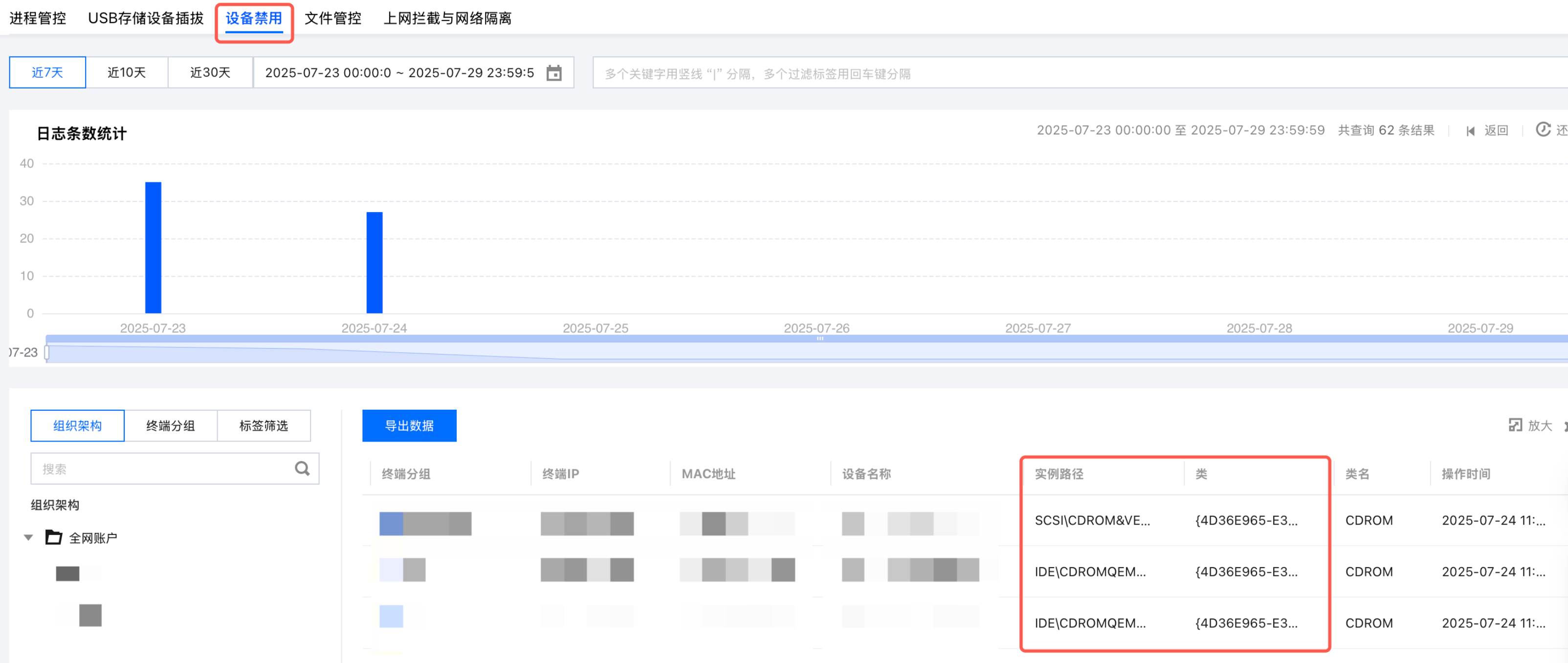The width and height of the screenshot is (1568, 663).
Task: Select the 近10天 time range
Action: (127, 72)
